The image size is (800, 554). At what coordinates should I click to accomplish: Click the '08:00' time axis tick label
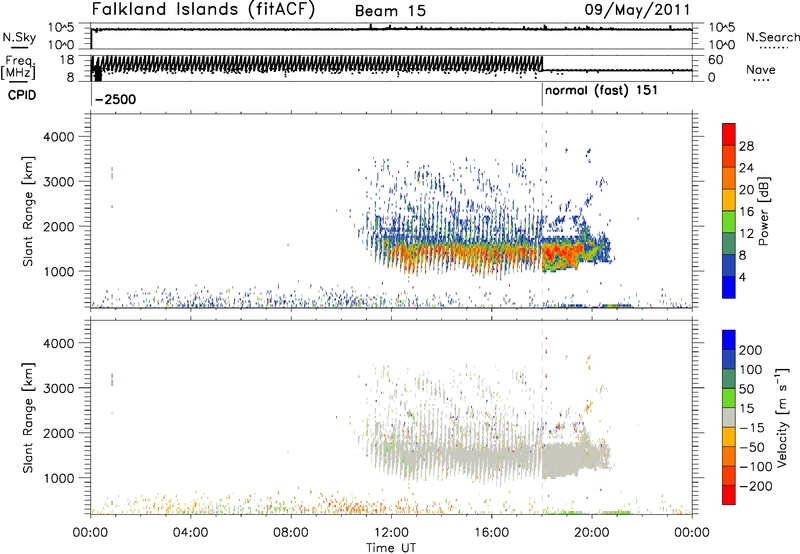(291, 533)
